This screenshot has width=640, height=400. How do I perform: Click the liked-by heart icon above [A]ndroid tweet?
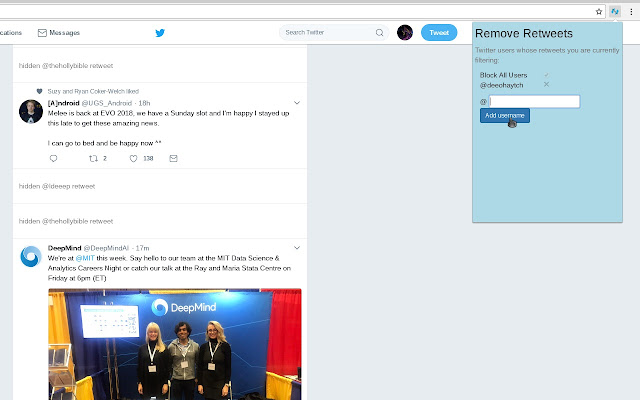point(39,91)
